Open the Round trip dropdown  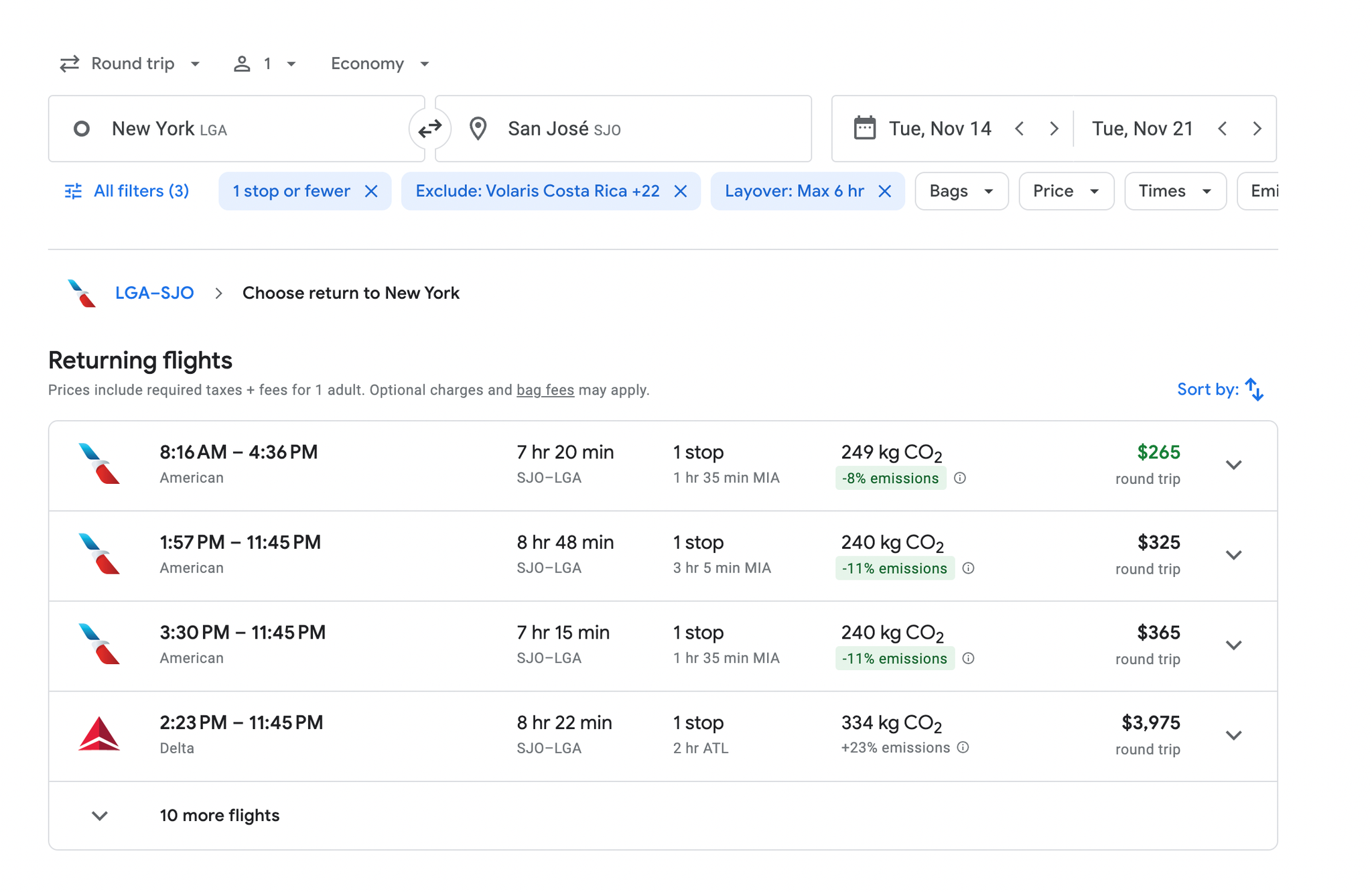(x=131, y=63)
